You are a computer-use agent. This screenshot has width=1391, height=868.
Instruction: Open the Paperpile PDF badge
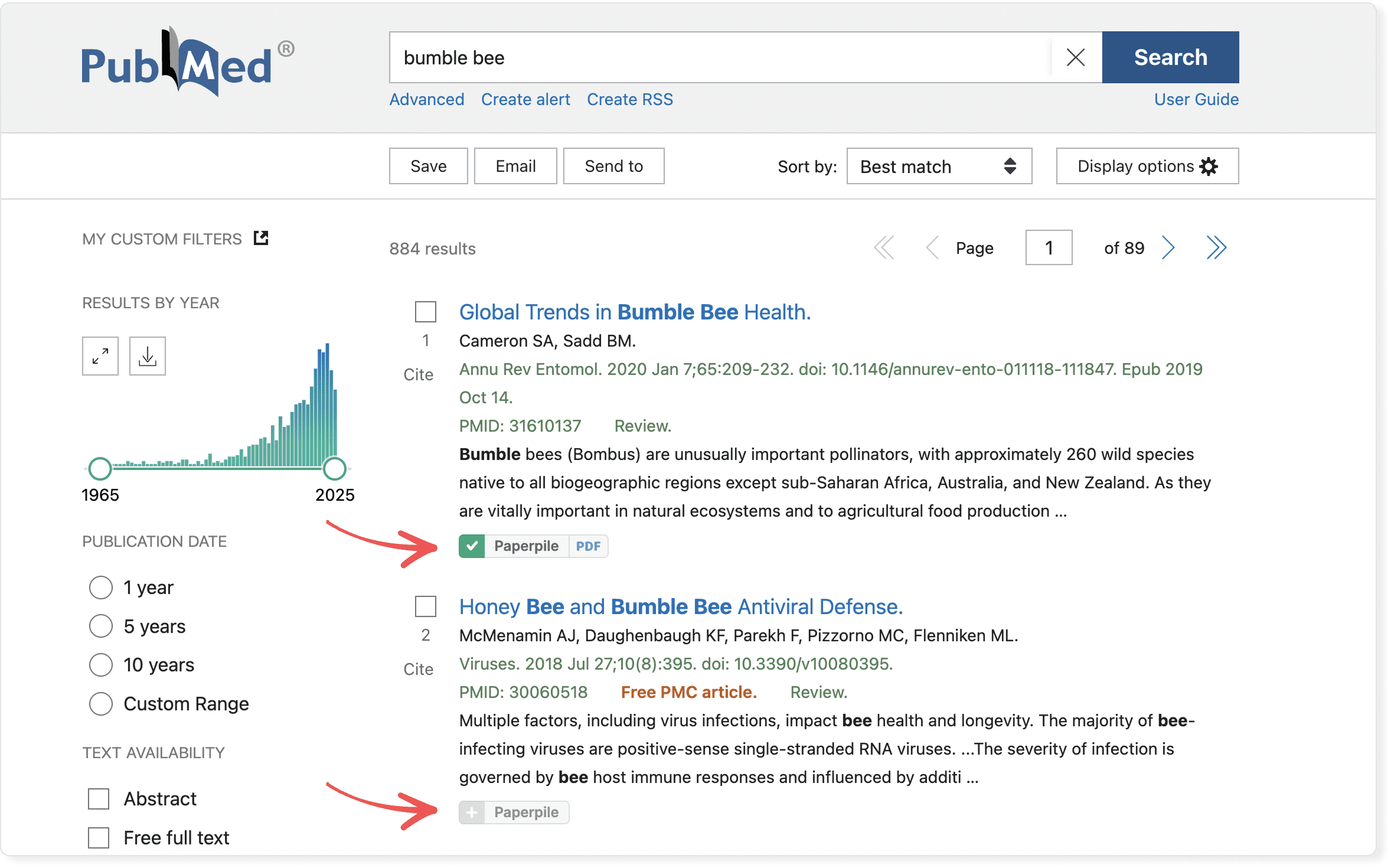pyautogui.click(x=588, y=546)
